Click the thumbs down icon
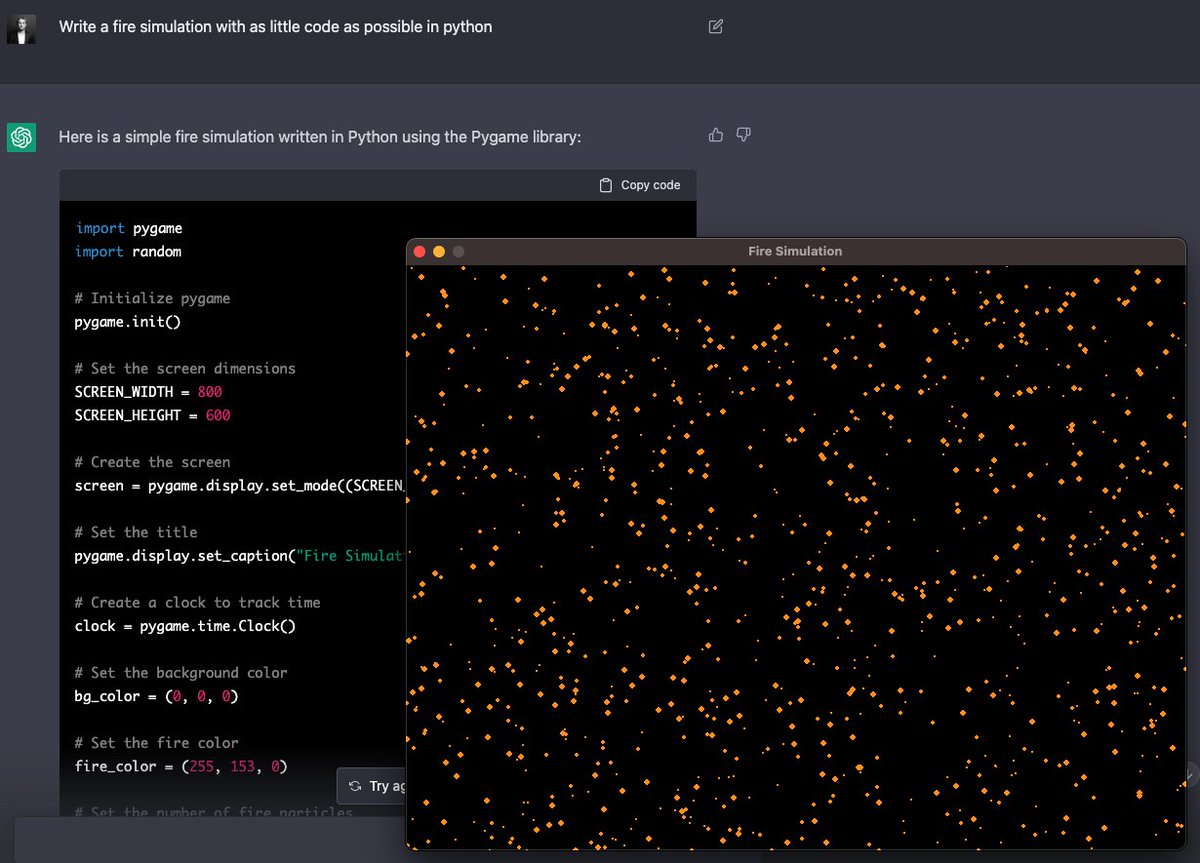 [743, 135]
